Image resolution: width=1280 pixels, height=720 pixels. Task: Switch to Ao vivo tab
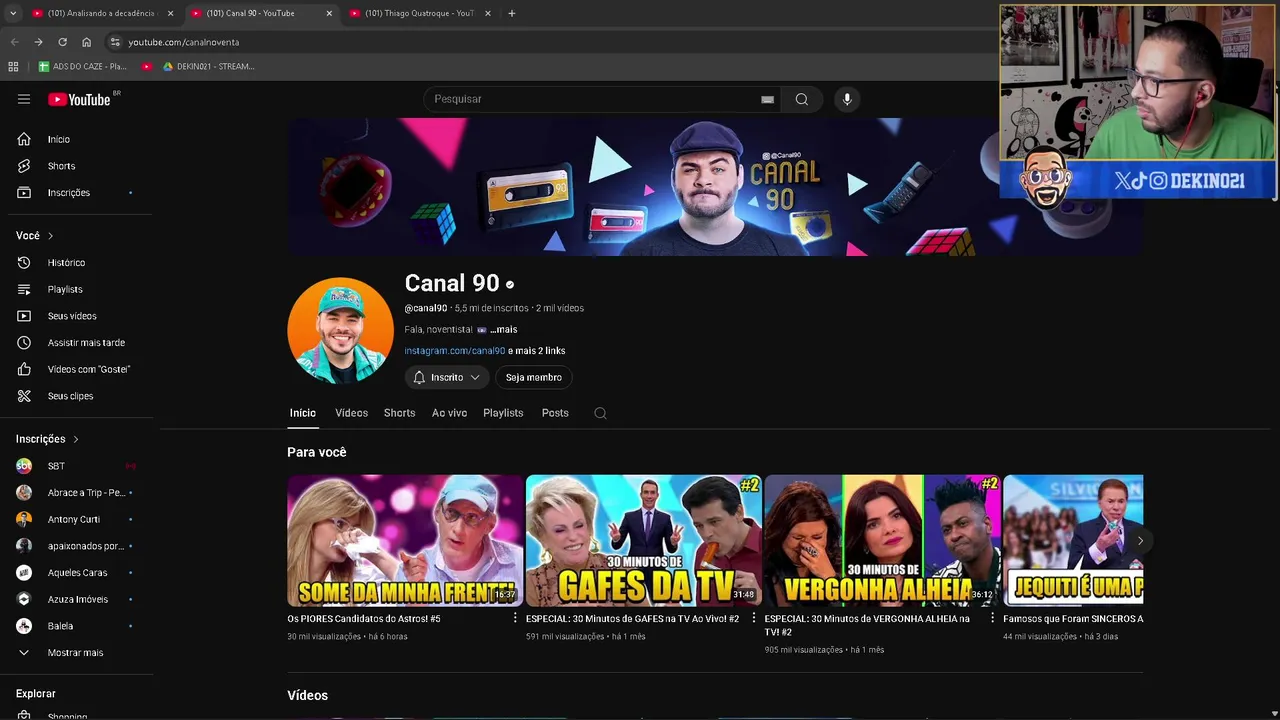pyautogui.click(x=449, y=413)
